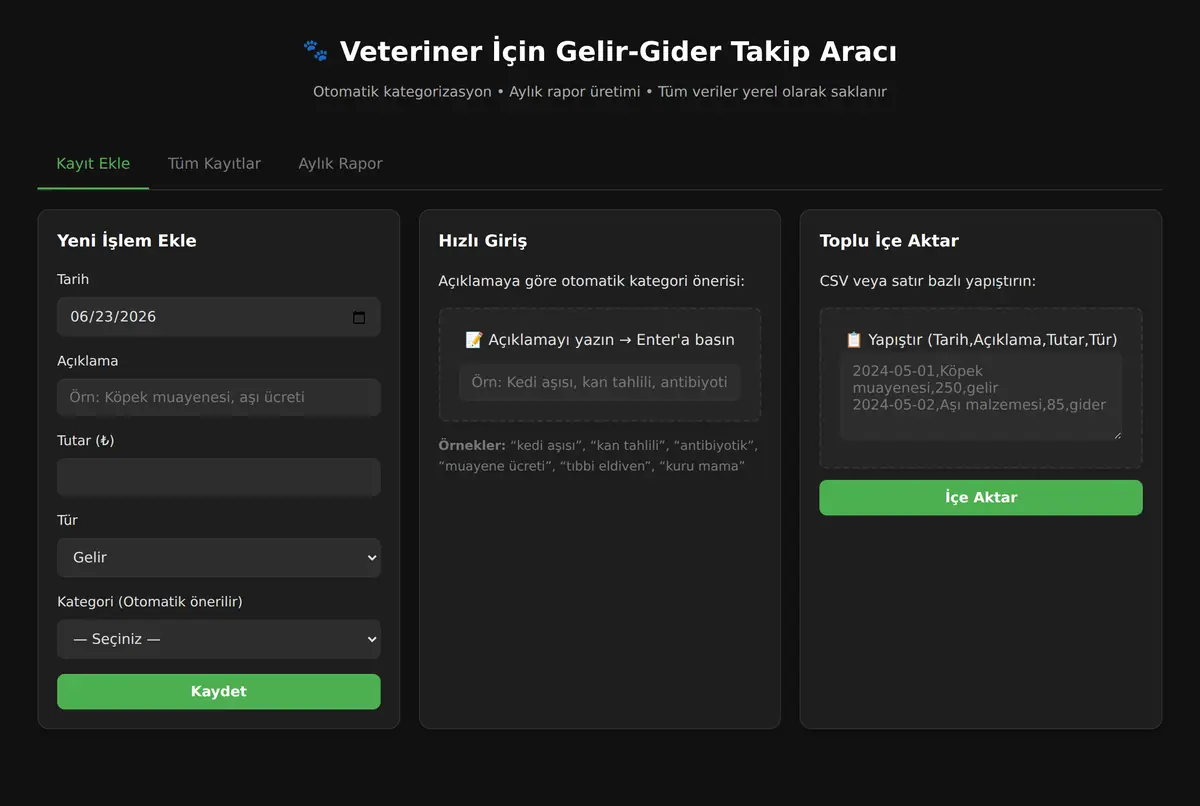
Task: Click the Toplu İçe Aktar heading
Action: (889, 241)
